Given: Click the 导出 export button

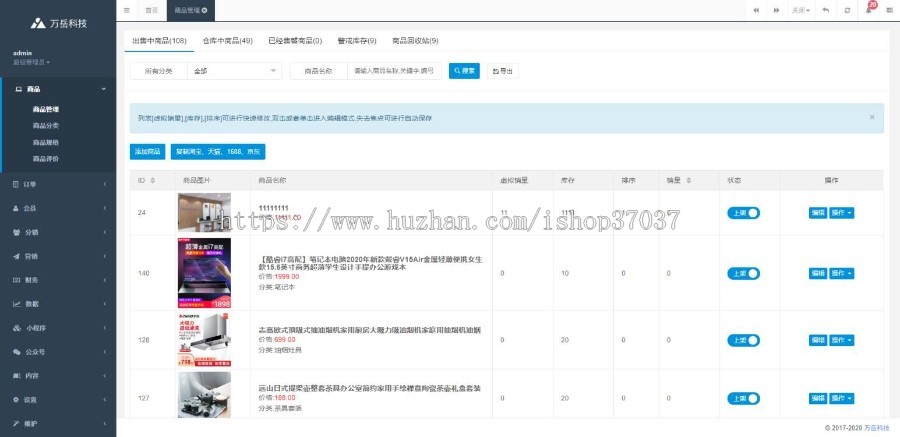Looking at the screenshot, I should click(503, 71).
